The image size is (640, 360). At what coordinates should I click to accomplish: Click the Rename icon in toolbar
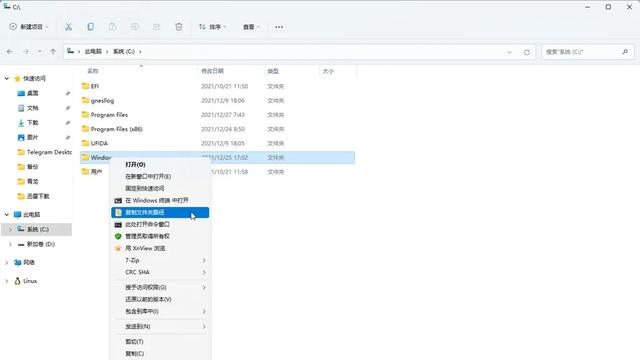134,27
